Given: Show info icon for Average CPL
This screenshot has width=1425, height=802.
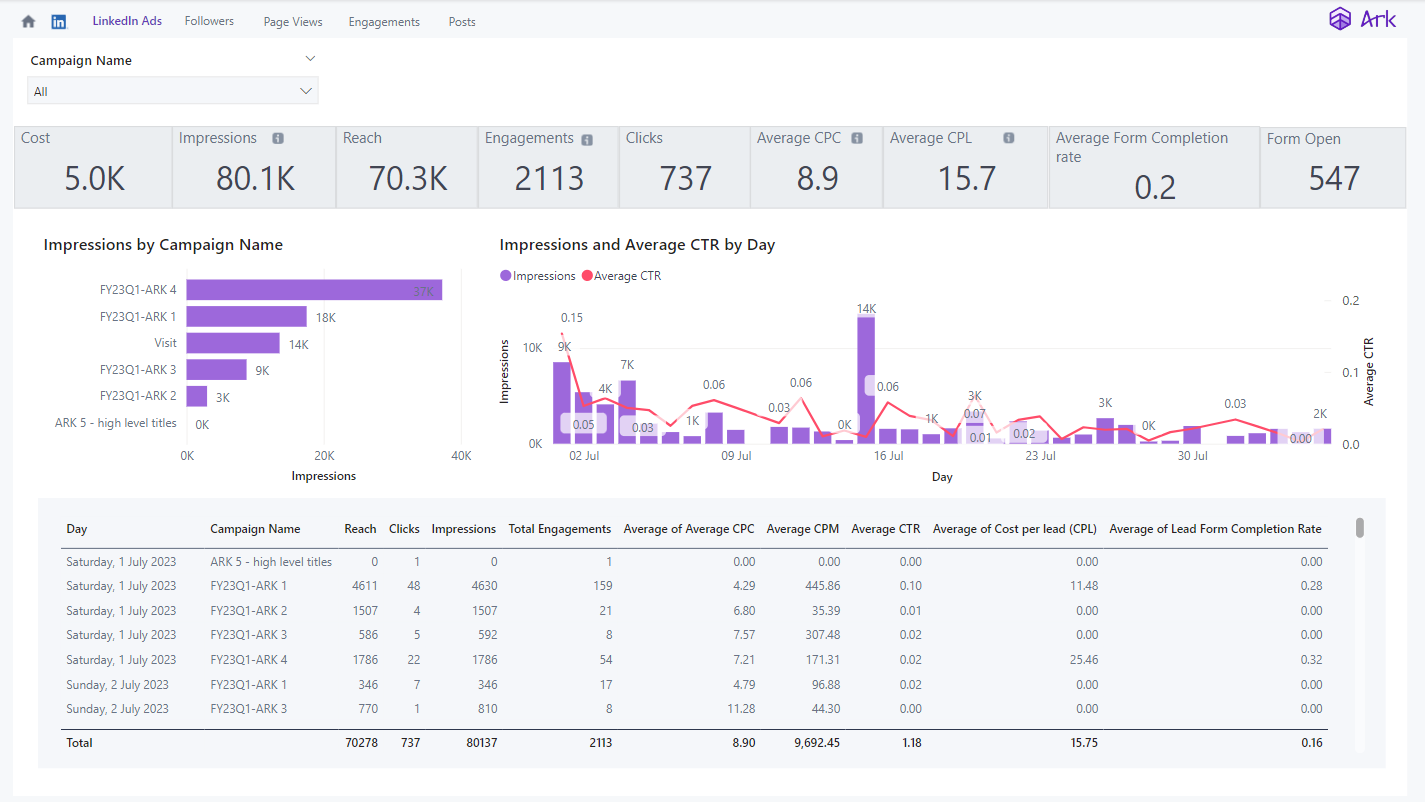Looking at the screenshot, I should (1009, 139).
